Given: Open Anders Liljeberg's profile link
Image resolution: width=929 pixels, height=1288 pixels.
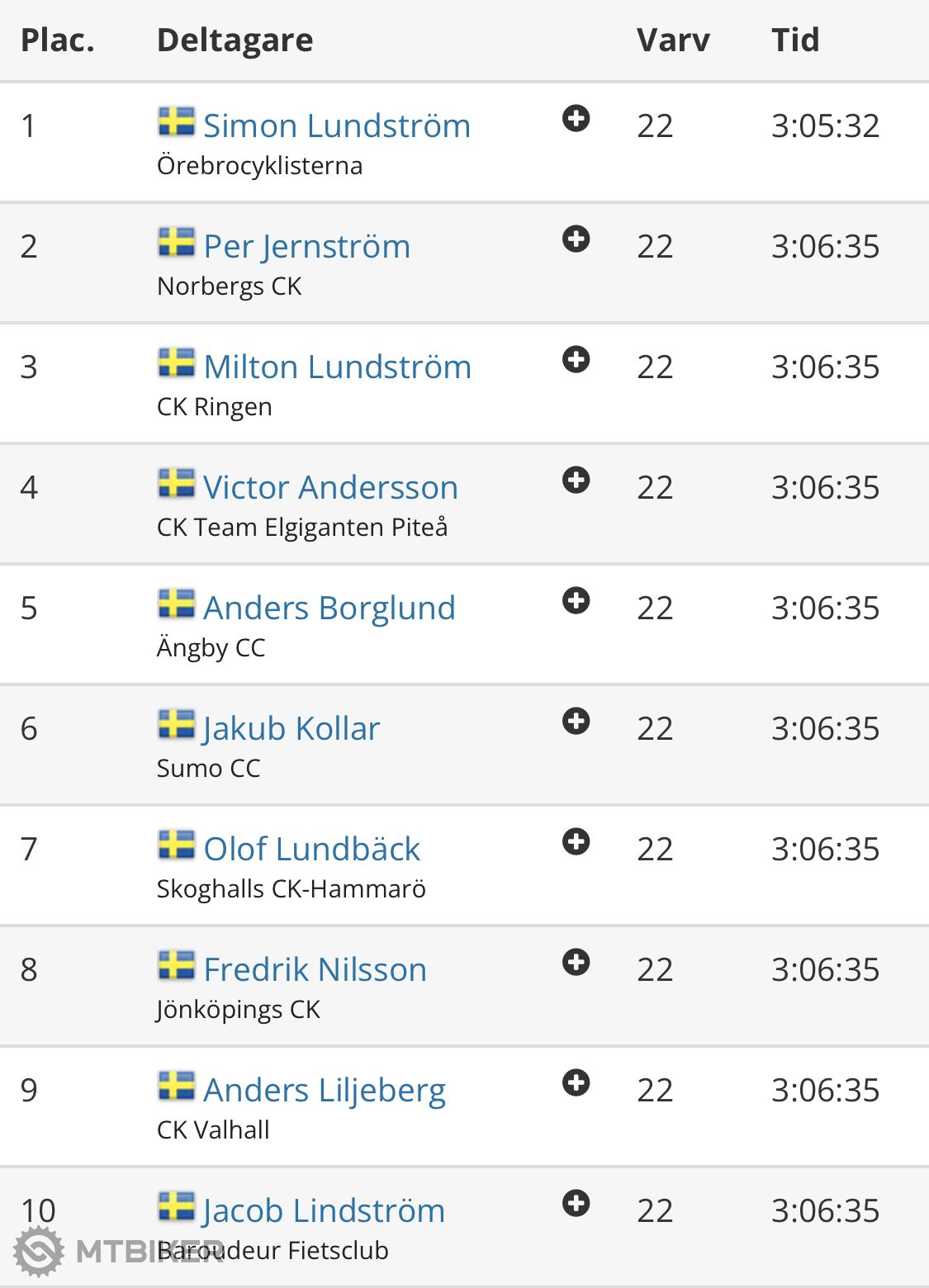Looking at the screenshot, I should 325,1091.
